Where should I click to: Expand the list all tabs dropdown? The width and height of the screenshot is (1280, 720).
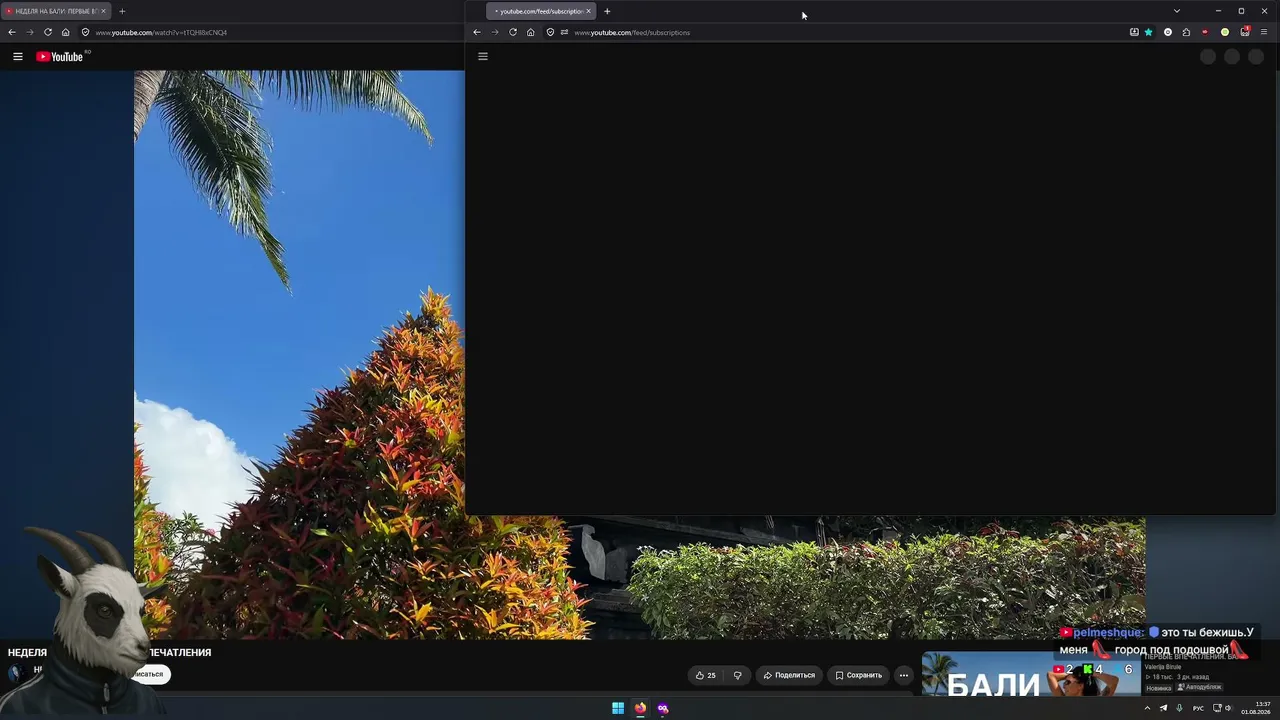[1177, 11]
